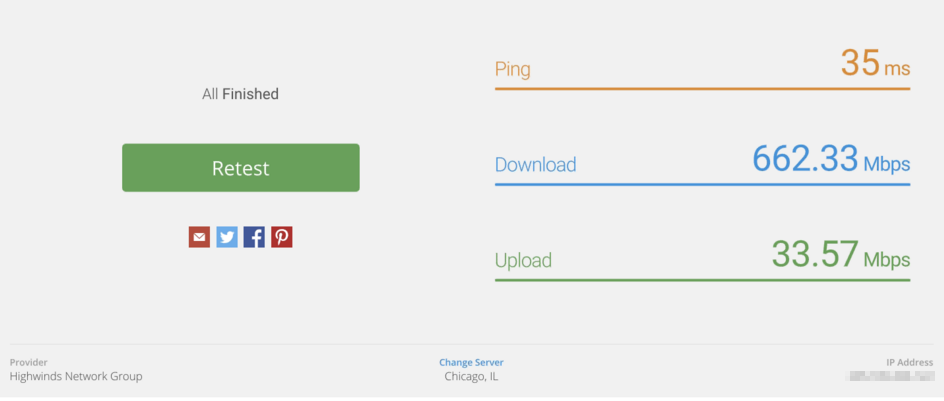
Task: Click the Provider heading
Action: (28, 362)
